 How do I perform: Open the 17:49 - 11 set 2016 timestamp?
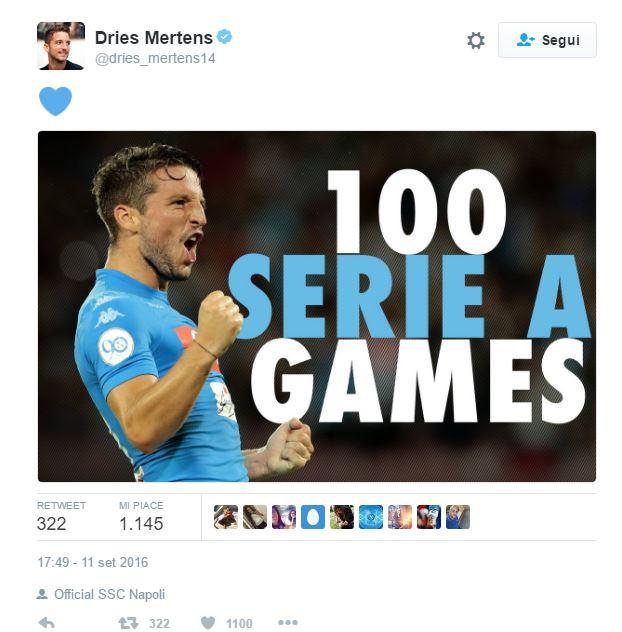pyautogui.click(x=93, y=562)
